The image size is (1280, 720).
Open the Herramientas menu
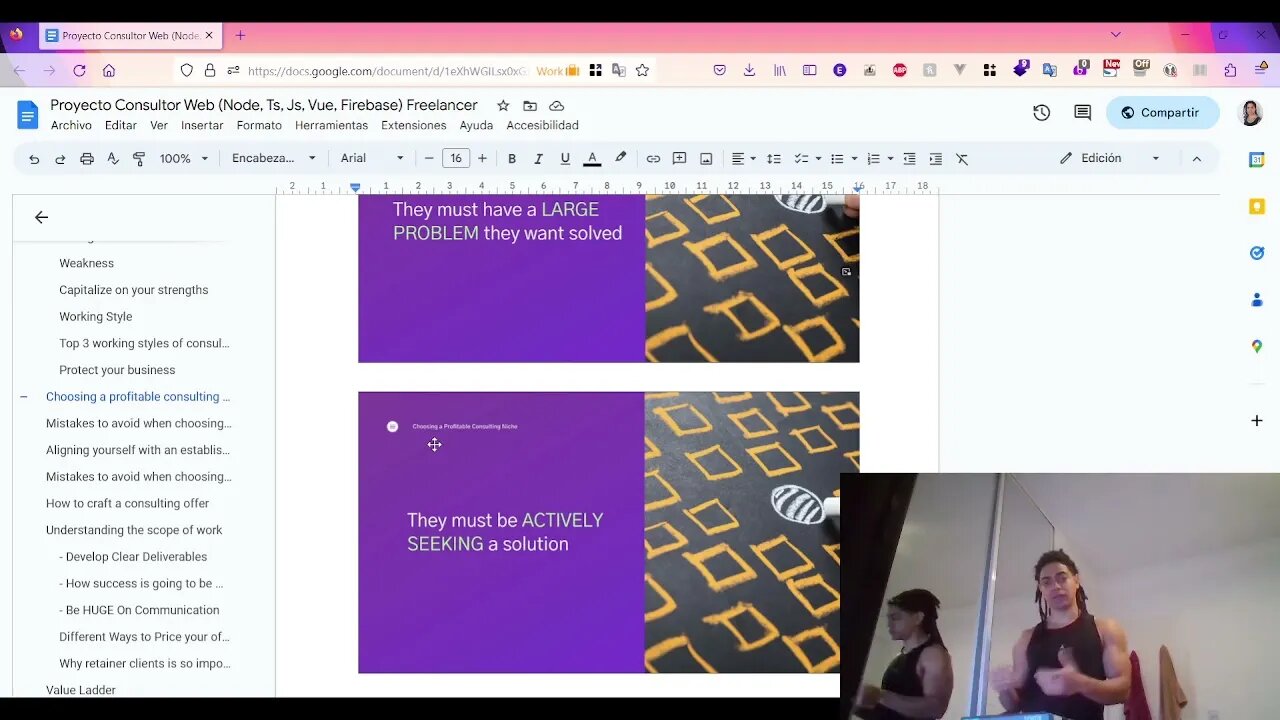coord(331,126)
